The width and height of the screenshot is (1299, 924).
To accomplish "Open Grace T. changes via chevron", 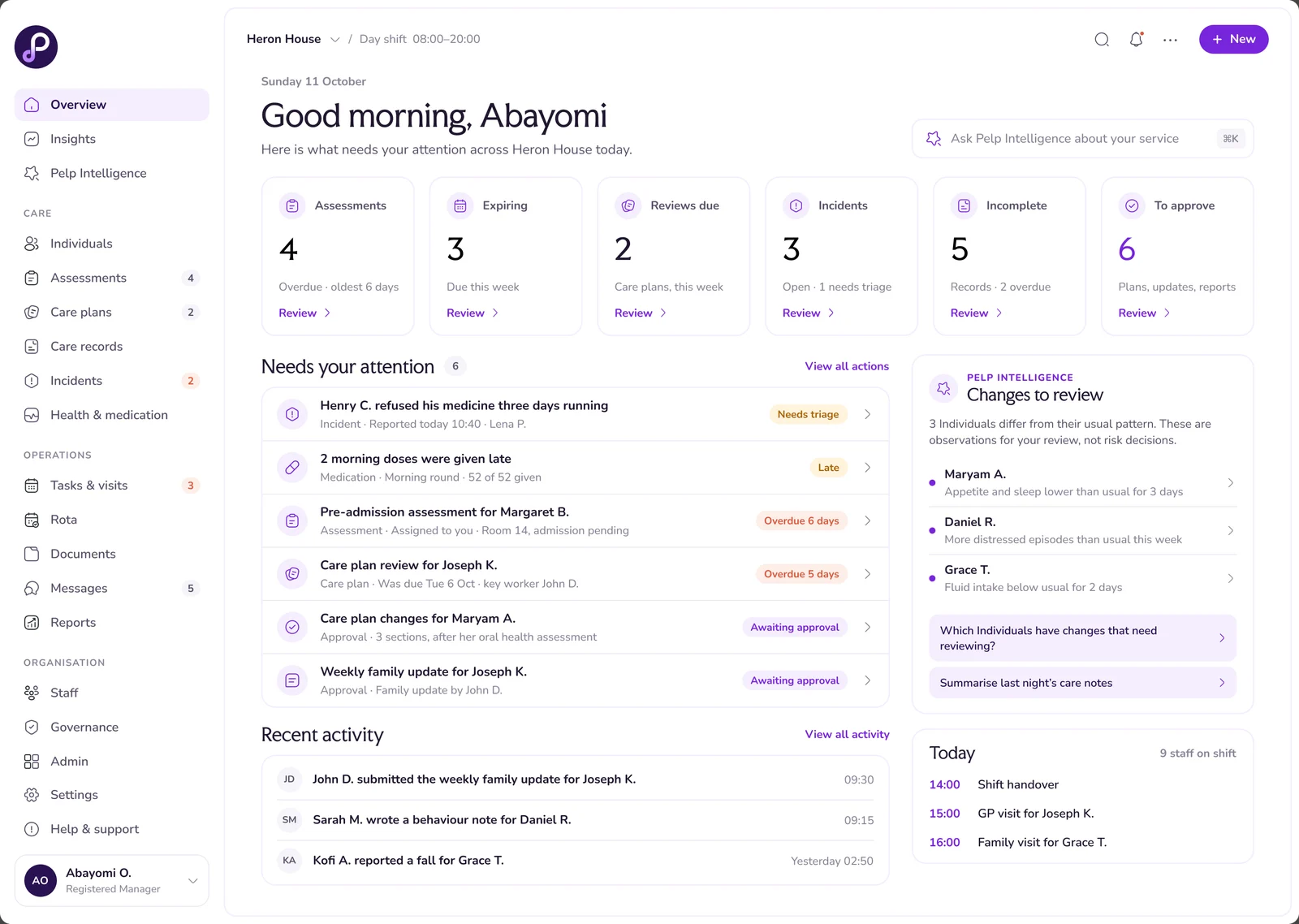I will (x=1231, y=579).
